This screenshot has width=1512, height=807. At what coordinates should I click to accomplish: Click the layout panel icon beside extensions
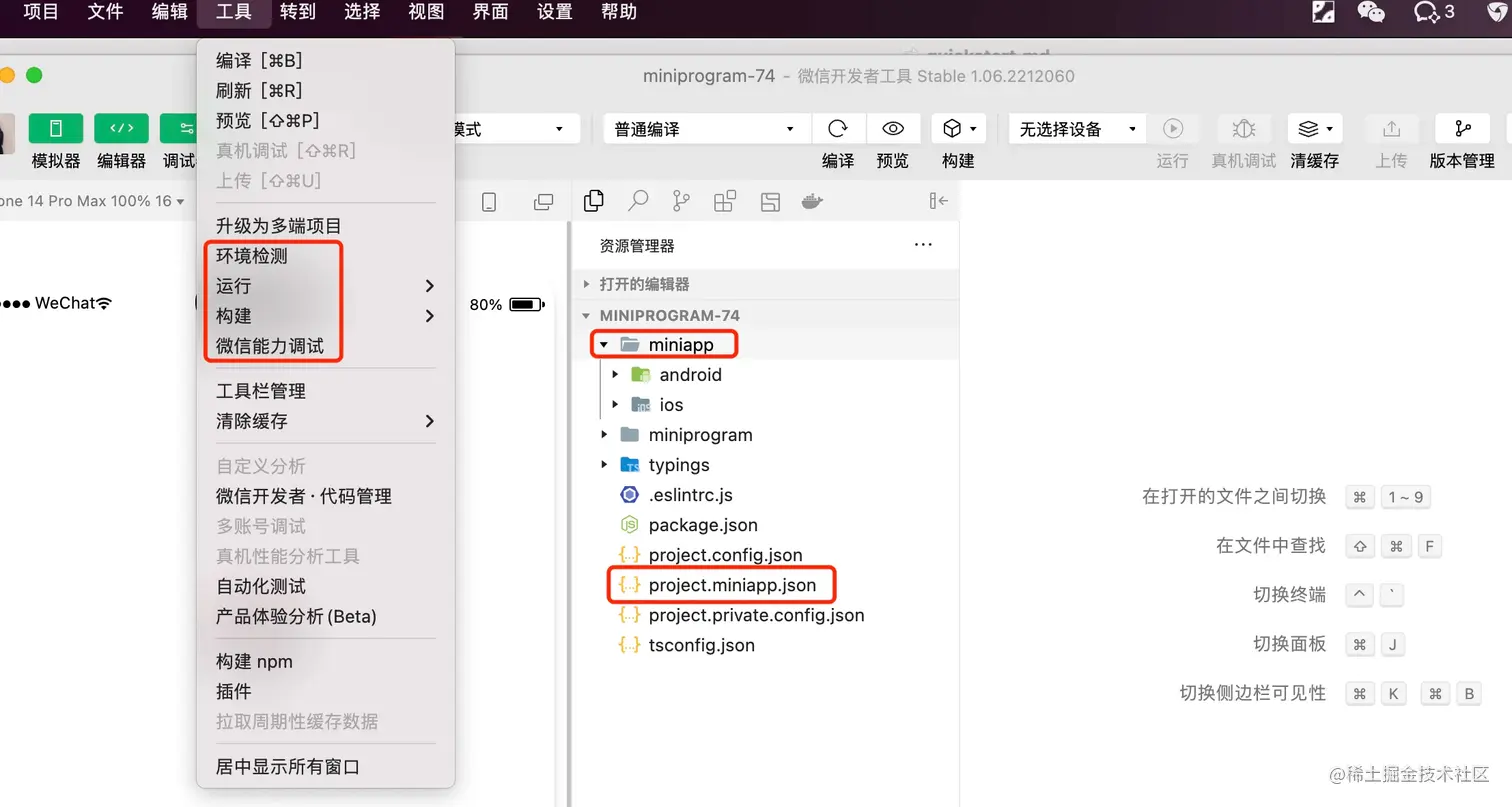point(770,201)
